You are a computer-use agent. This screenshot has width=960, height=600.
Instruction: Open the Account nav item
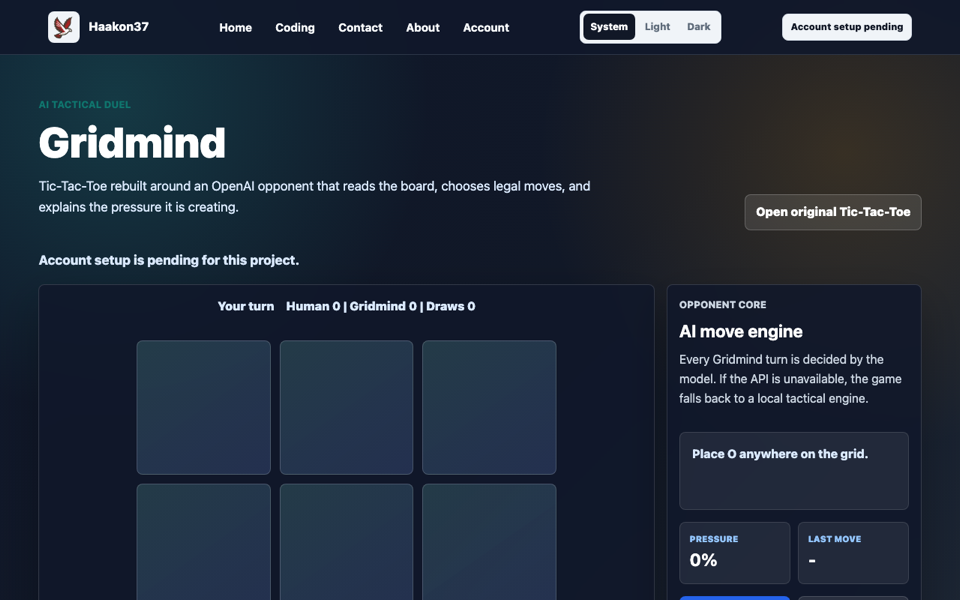486,28
